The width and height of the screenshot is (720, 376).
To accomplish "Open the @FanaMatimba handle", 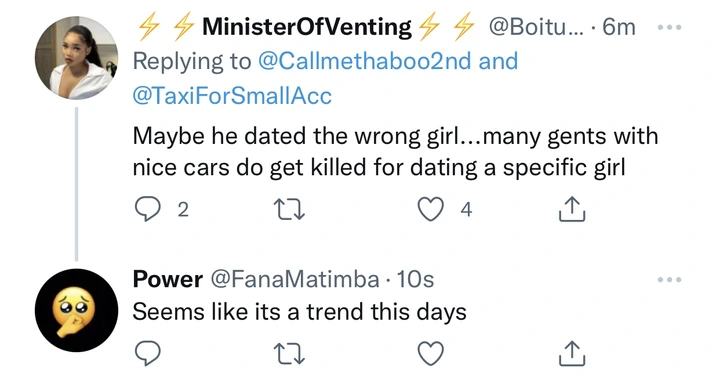I will click(x=295, y=279).
